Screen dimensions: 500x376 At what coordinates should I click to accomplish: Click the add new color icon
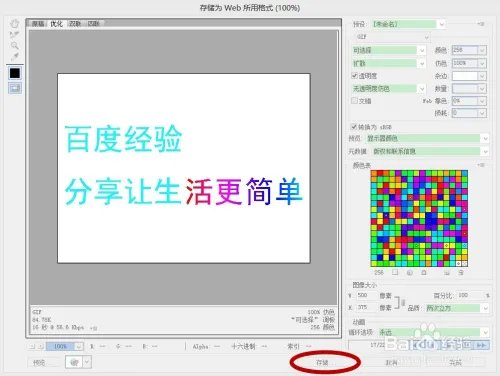point(447,272)
